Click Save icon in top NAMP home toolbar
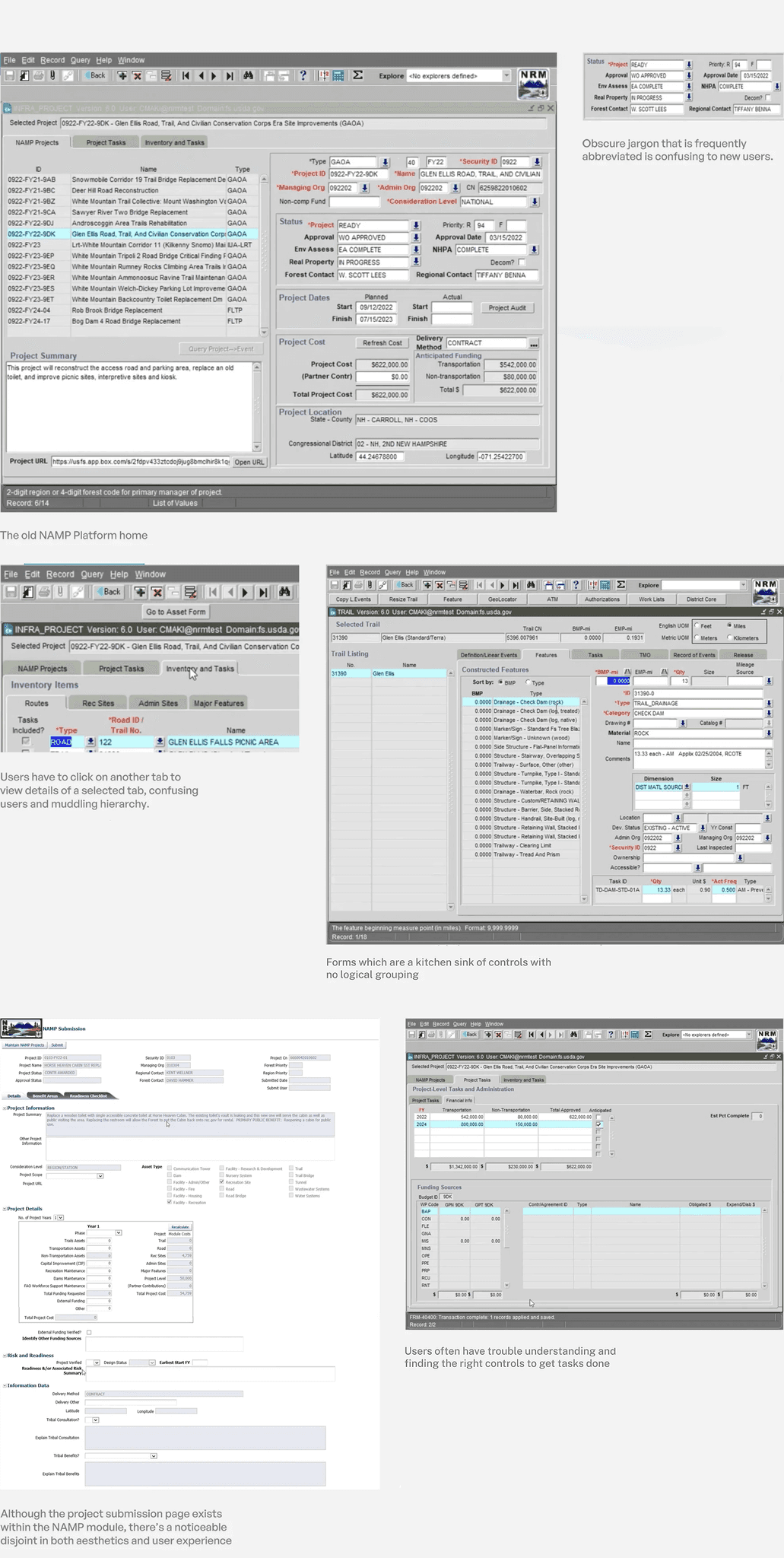This screenshot has width=784, height=1558. [x=10, y=75]
